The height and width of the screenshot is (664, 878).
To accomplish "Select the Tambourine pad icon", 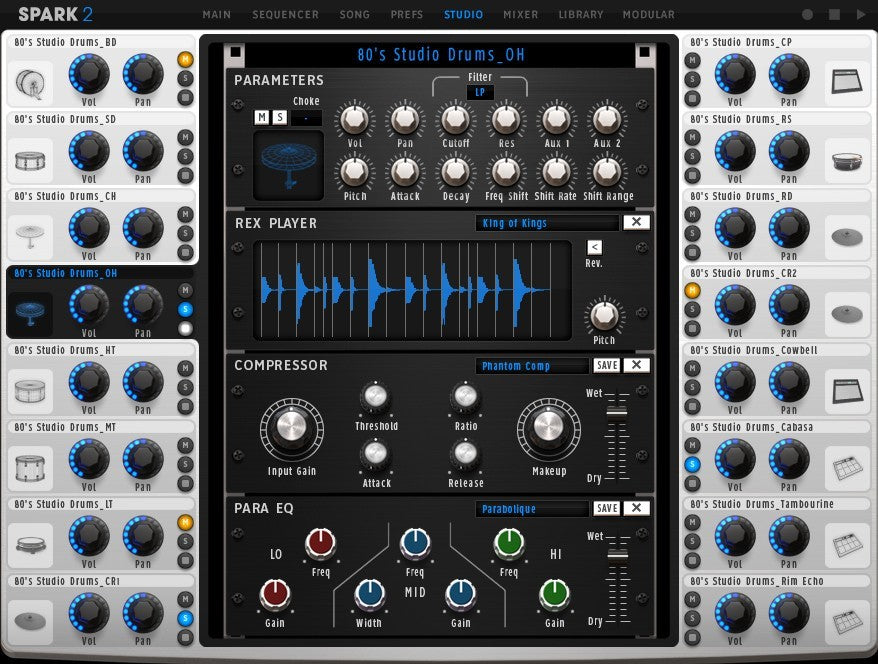I will [x=847, y=545].
